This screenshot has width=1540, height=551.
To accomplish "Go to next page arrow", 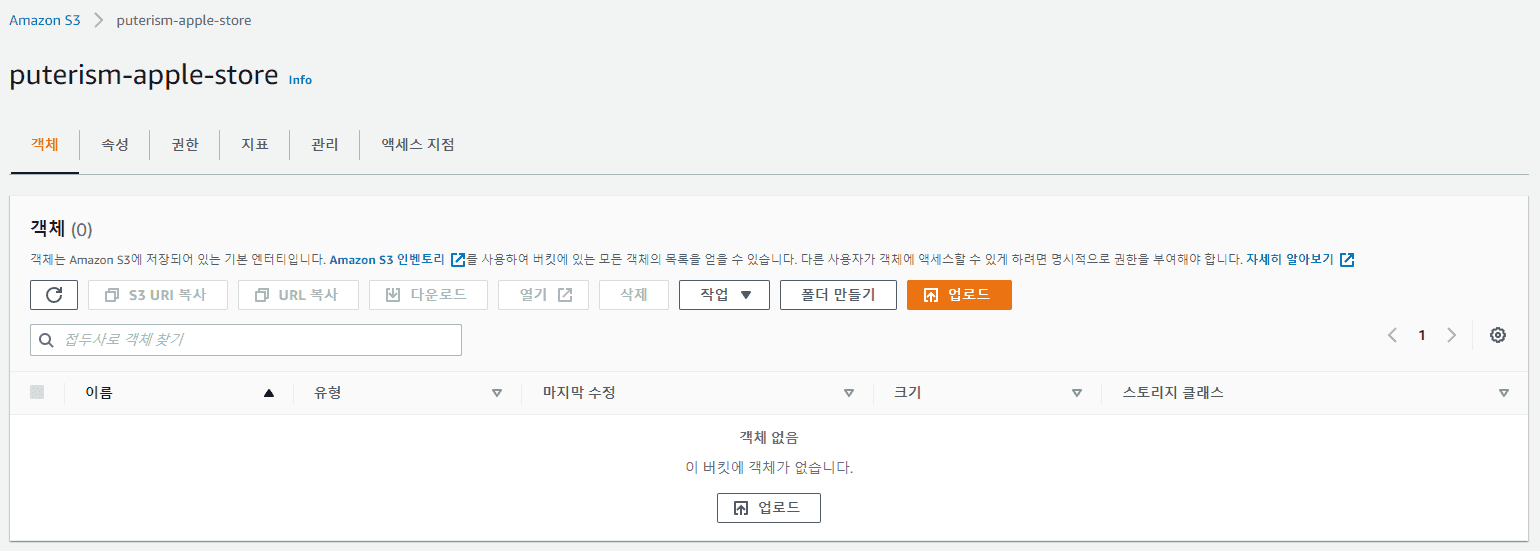I will [1451, 335].
